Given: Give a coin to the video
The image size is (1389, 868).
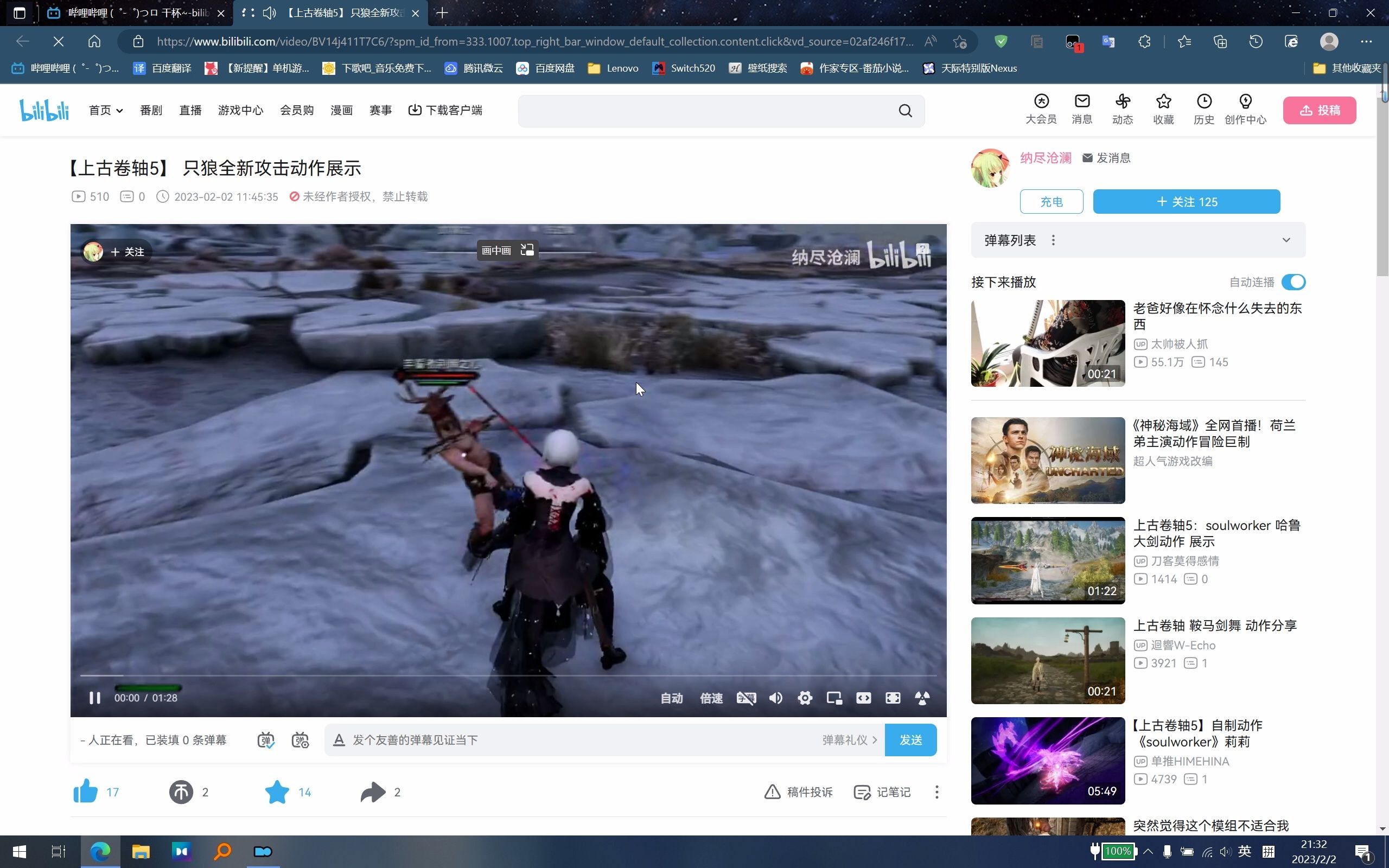Looking at the screenshot, I should (181, 792).
